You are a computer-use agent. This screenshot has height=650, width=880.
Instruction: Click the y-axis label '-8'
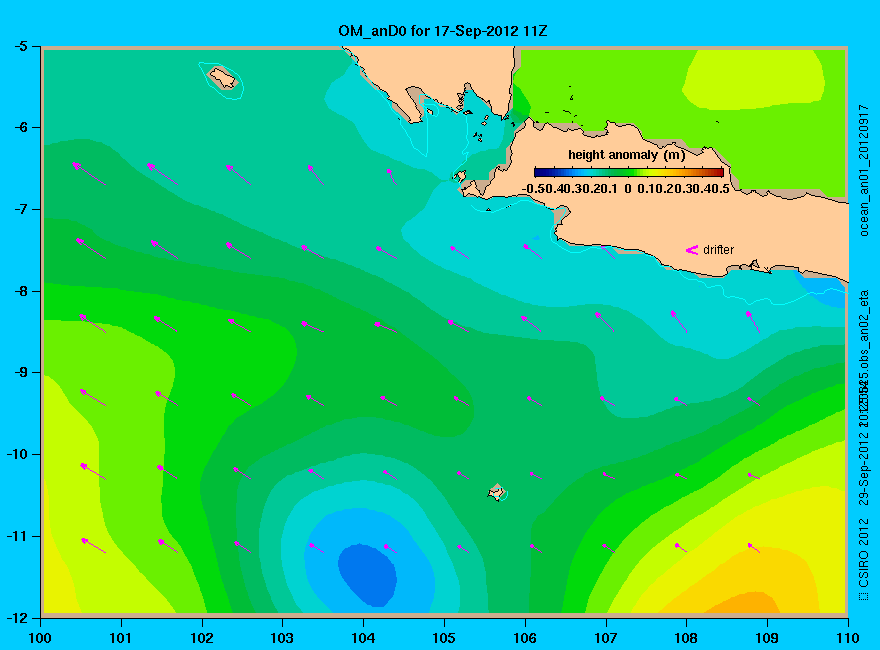[20, 291]
